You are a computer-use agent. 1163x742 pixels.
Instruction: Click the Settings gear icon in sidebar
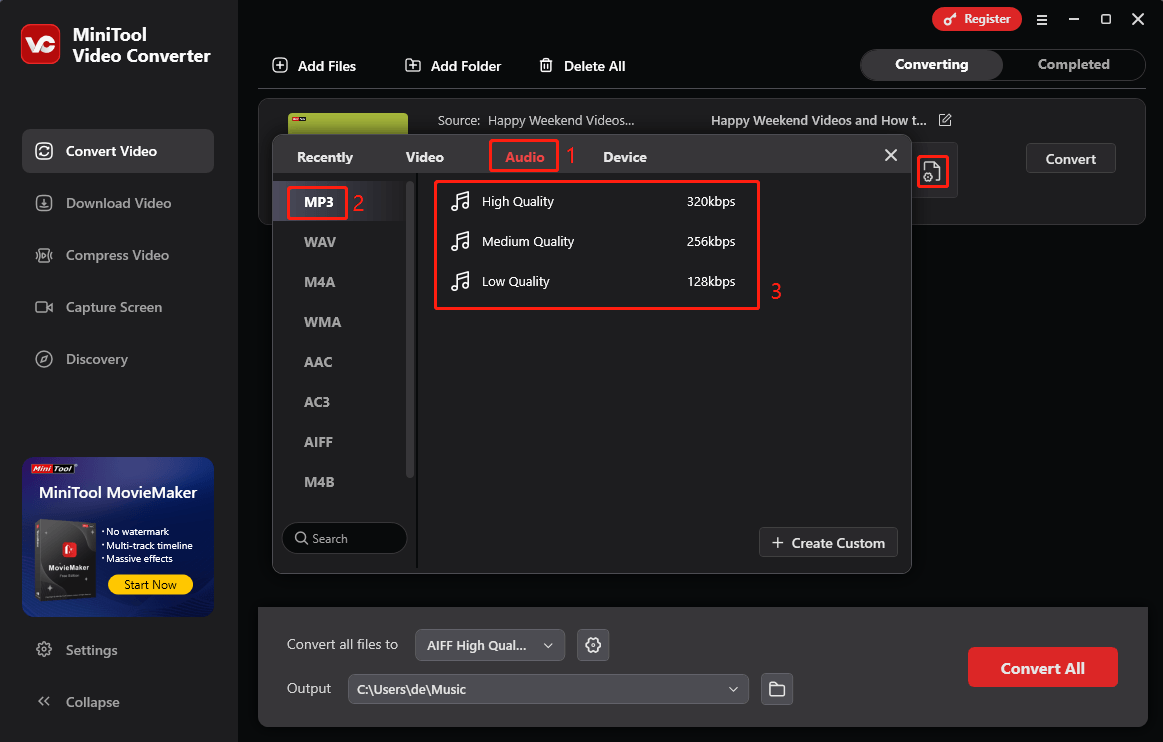tap(45, 650)
